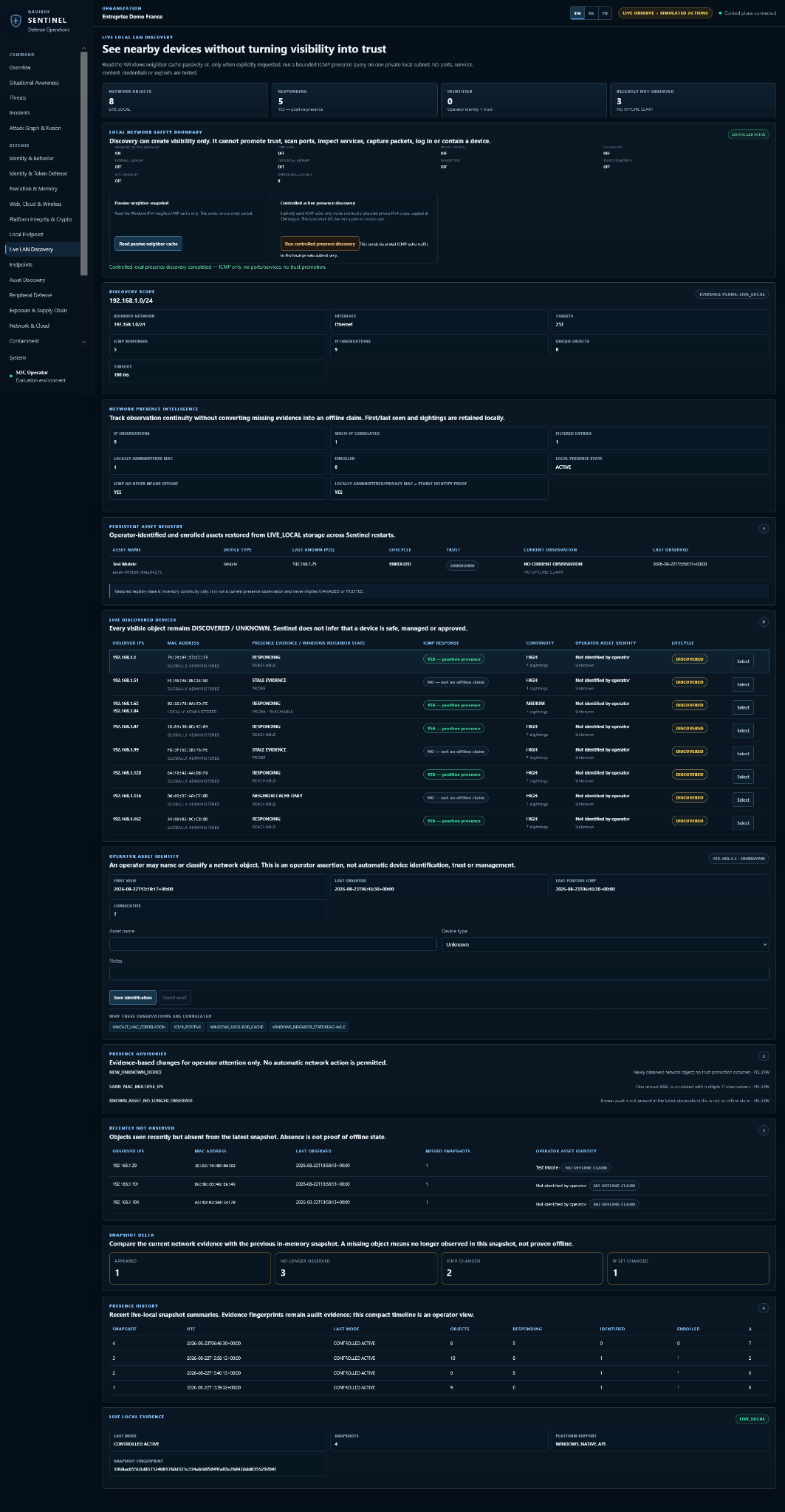The height and width of the screenshot is (1512, 785).
Task: Click the ICMP Changed delta card
Action: click(x=522, y=1268)
